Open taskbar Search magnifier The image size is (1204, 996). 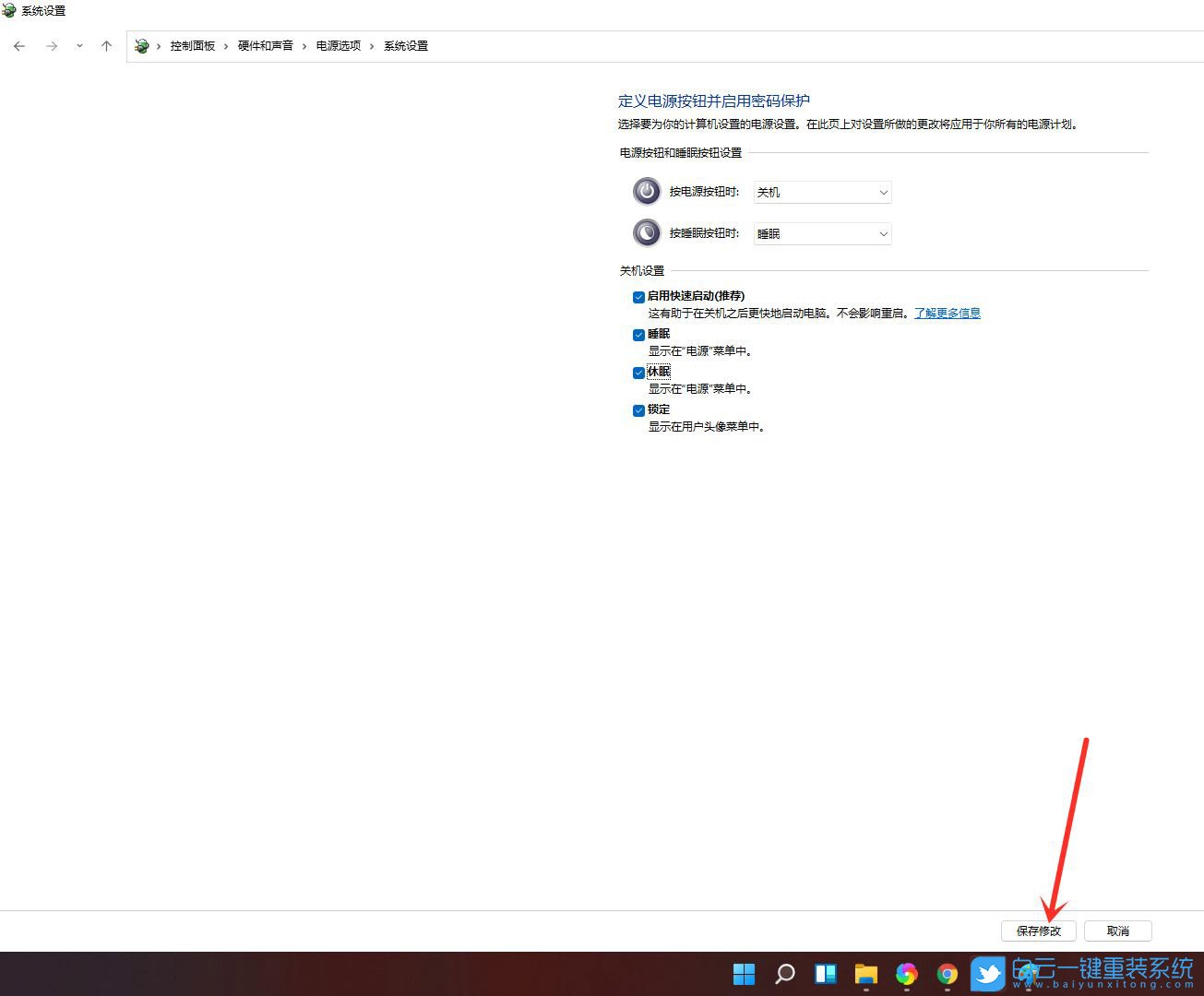tap(785, 974)
